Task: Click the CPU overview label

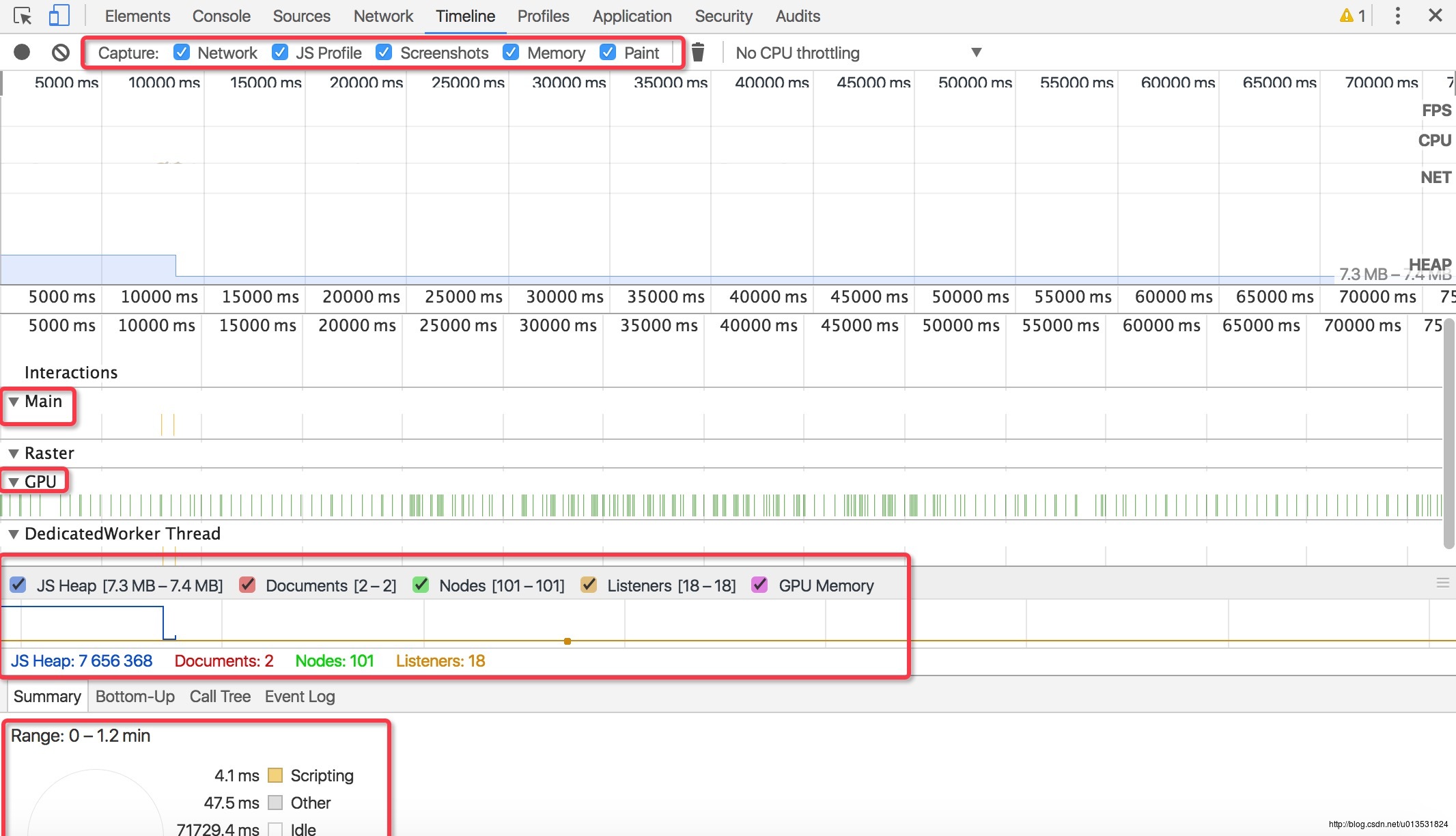Action: click(x=1434, y=140)
